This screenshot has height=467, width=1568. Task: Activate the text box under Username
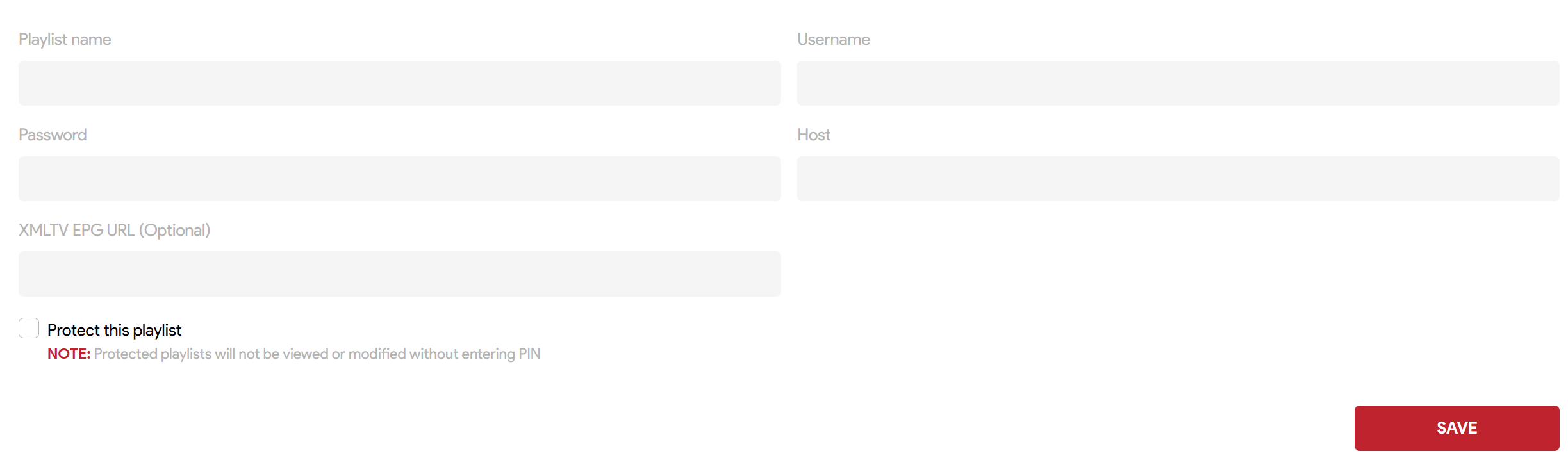tap(1178, 83)
